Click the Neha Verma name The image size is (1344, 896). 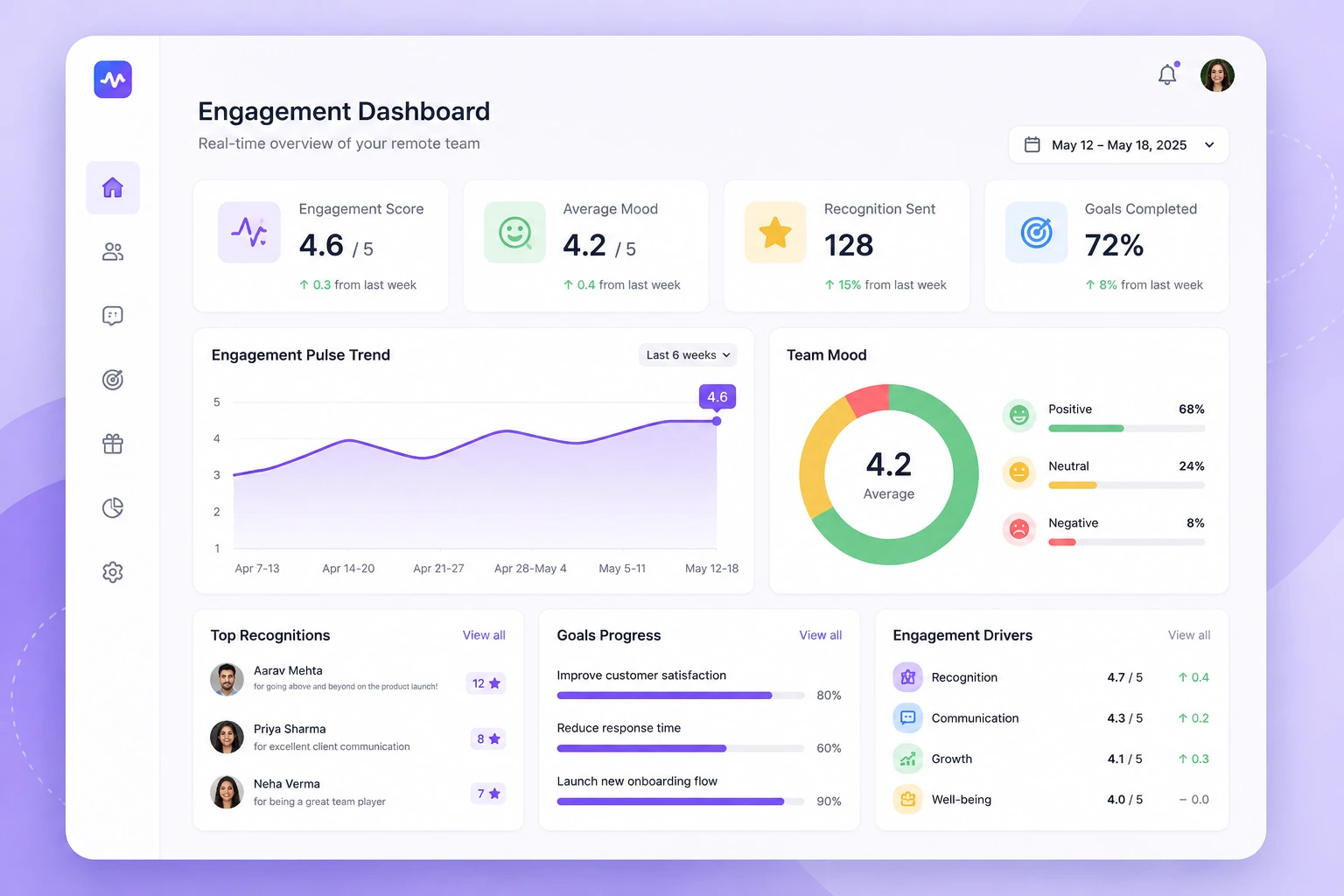[x=287, y=784]
